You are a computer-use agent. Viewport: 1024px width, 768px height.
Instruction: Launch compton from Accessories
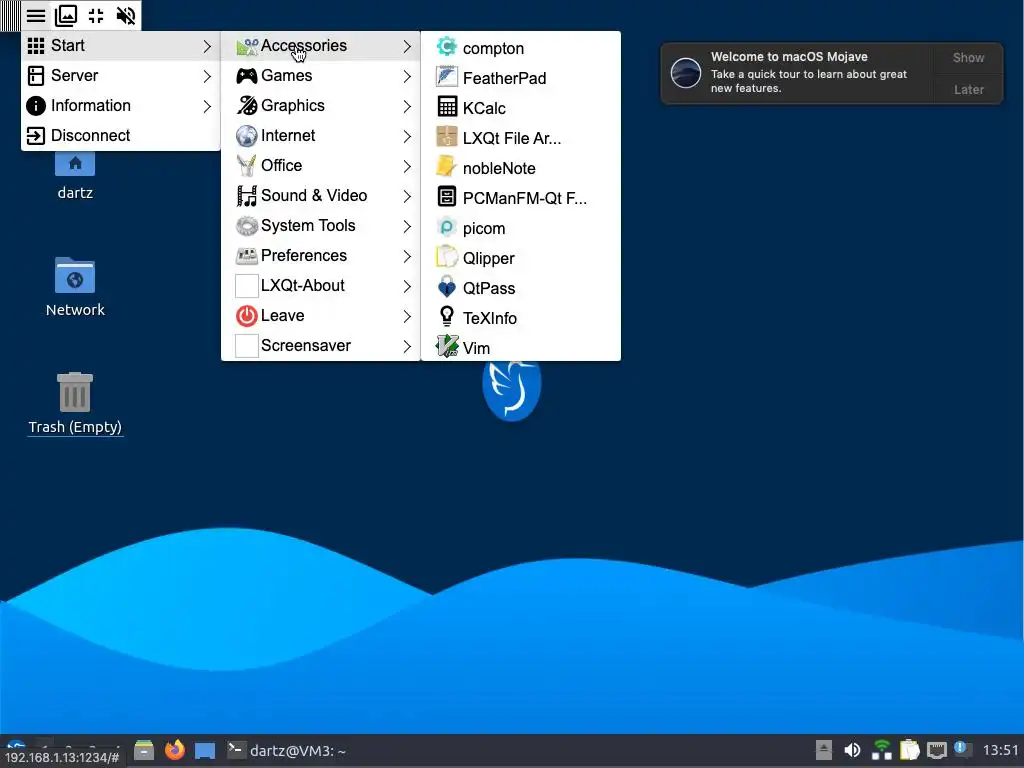520,48
